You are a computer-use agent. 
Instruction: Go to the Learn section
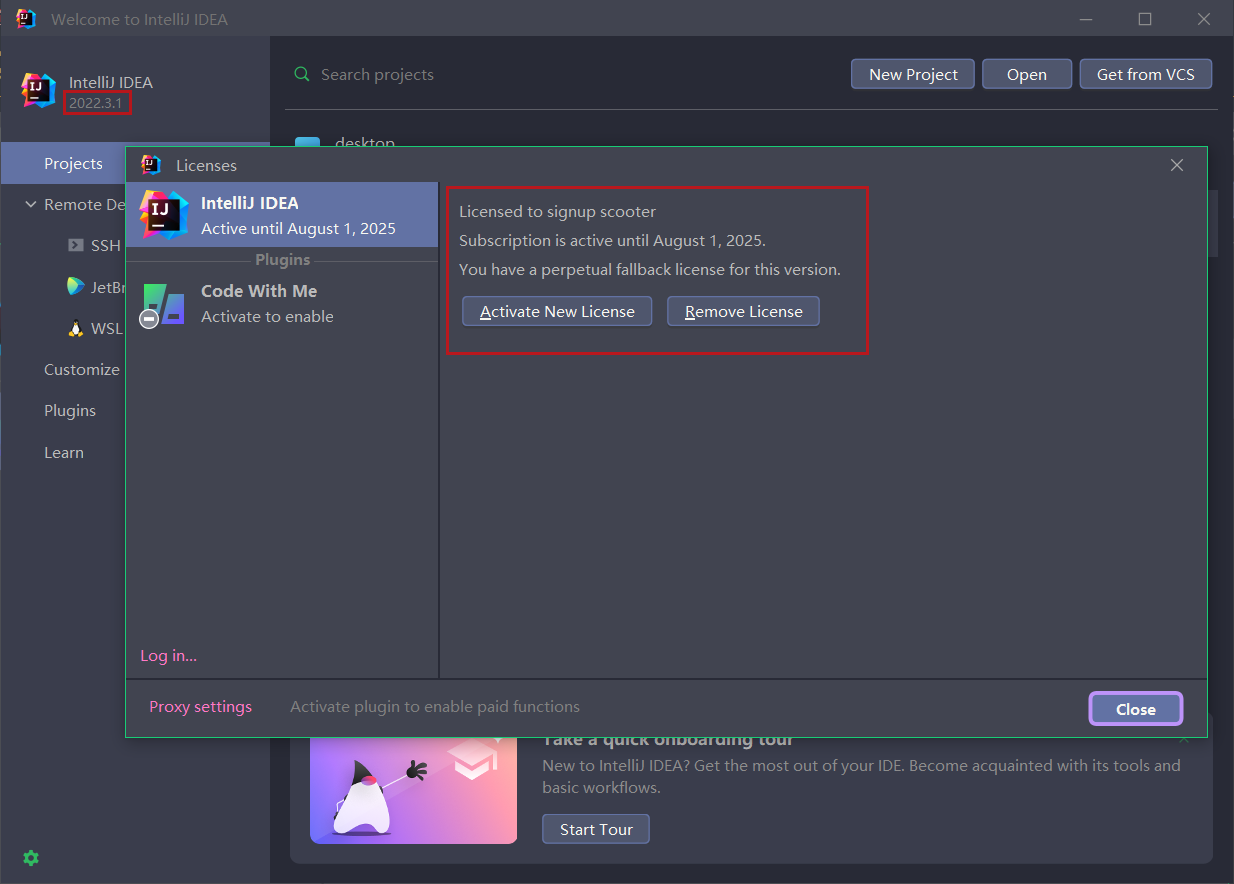click(64, 453)
